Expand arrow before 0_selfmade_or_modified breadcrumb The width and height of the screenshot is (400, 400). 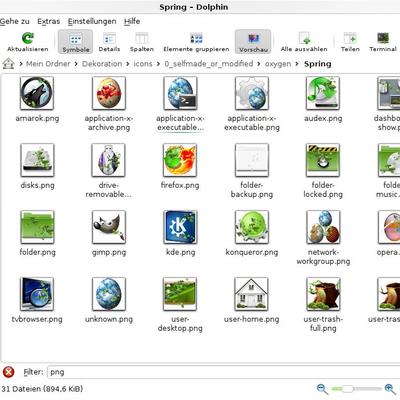[x=159, y=64]
